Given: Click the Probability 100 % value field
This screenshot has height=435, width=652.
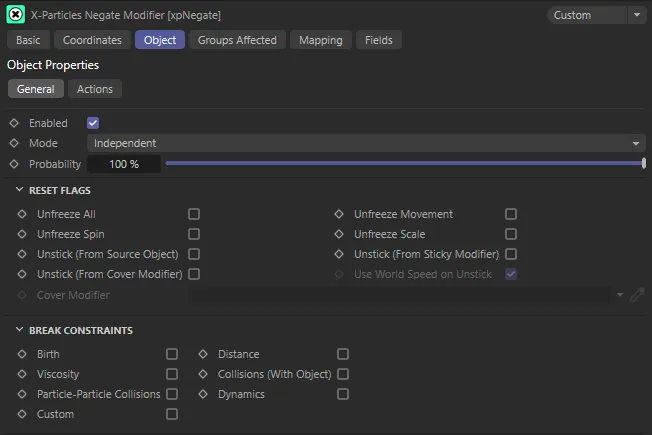Looking at the screenshot, I should (x=124, y=163).
